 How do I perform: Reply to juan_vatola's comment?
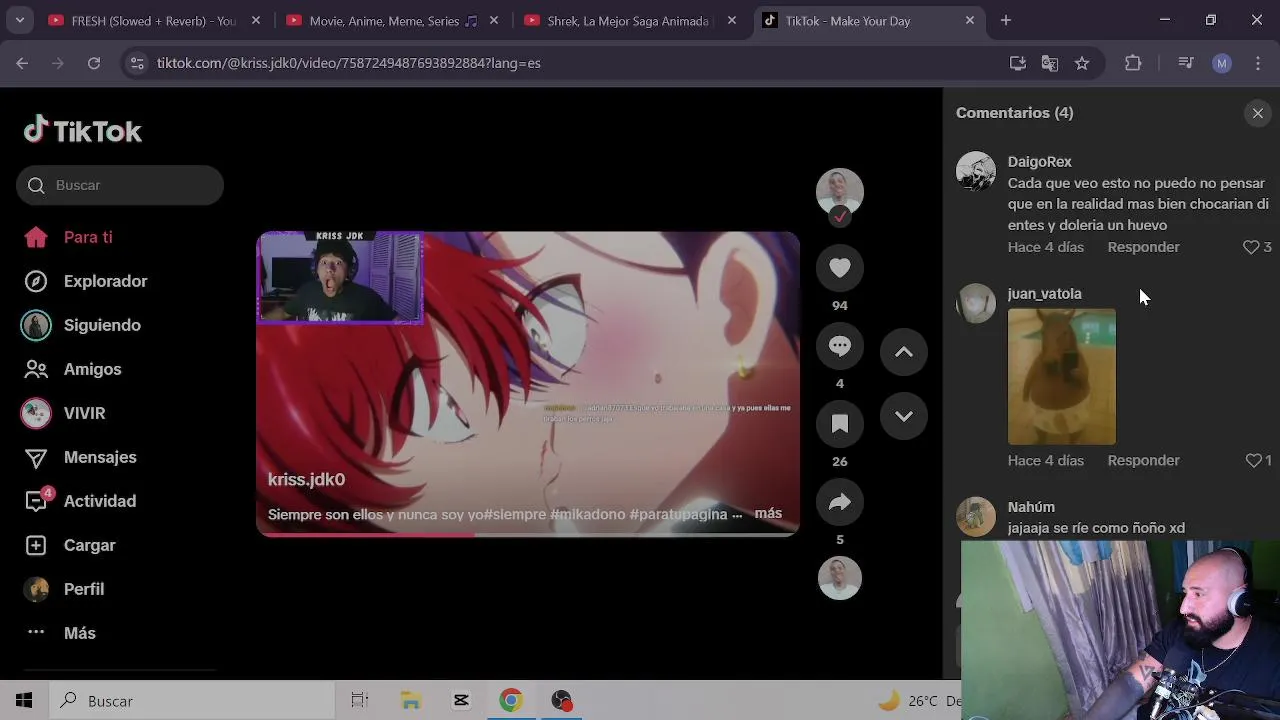(1143, 460)
